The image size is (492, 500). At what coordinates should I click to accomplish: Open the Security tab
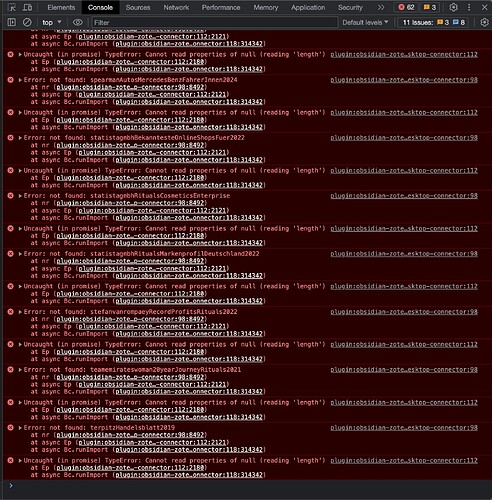click(350, 7)
